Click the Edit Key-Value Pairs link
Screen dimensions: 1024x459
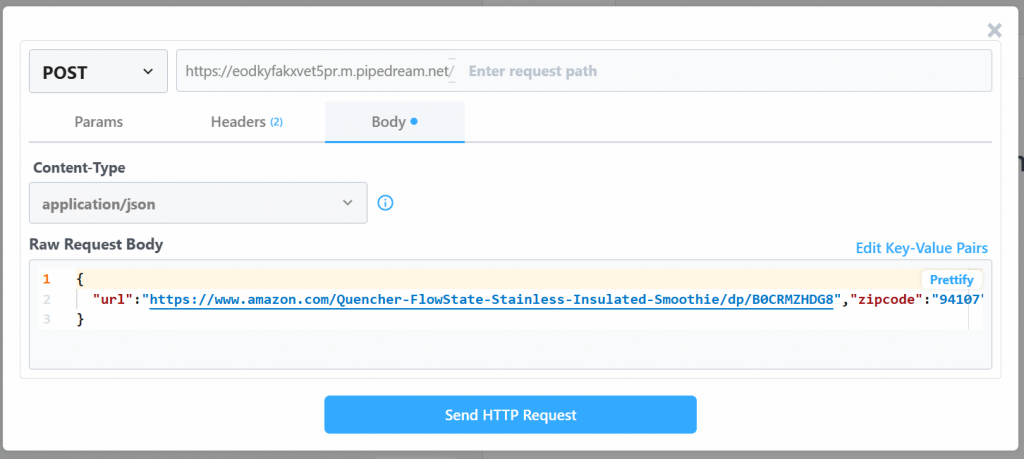click(921, 248)
